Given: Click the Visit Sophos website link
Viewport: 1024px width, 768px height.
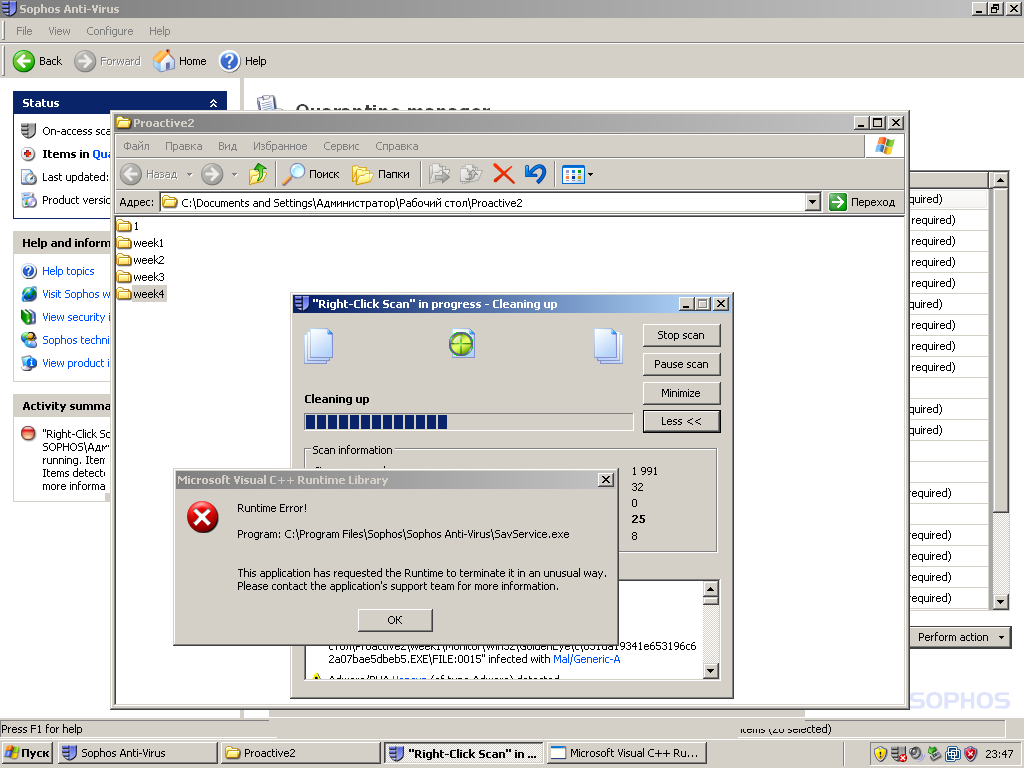Looking at the screenshot, I should point(76,294).
